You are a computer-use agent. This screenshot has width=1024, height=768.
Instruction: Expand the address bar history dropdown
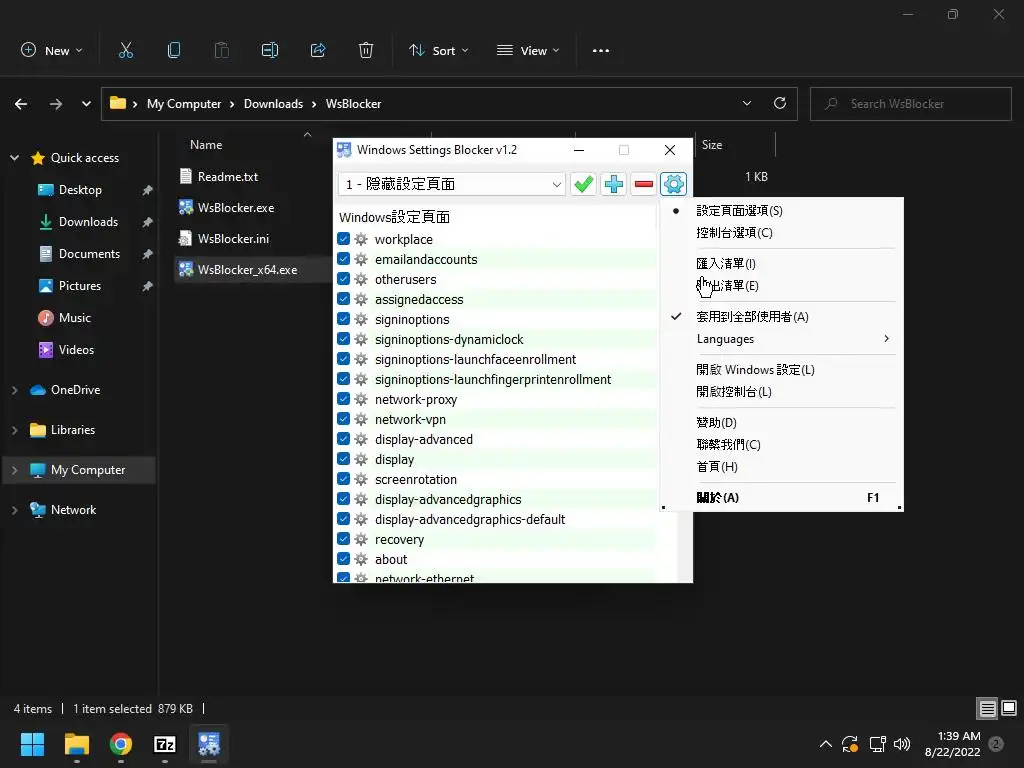747,103
